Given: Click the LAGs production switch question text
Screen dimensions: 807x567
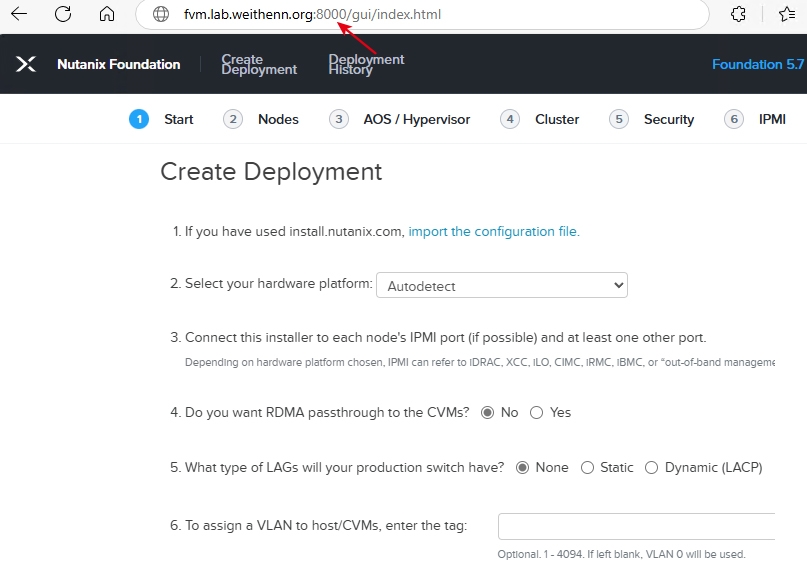Looking at the screenshot, I should 344,468.
